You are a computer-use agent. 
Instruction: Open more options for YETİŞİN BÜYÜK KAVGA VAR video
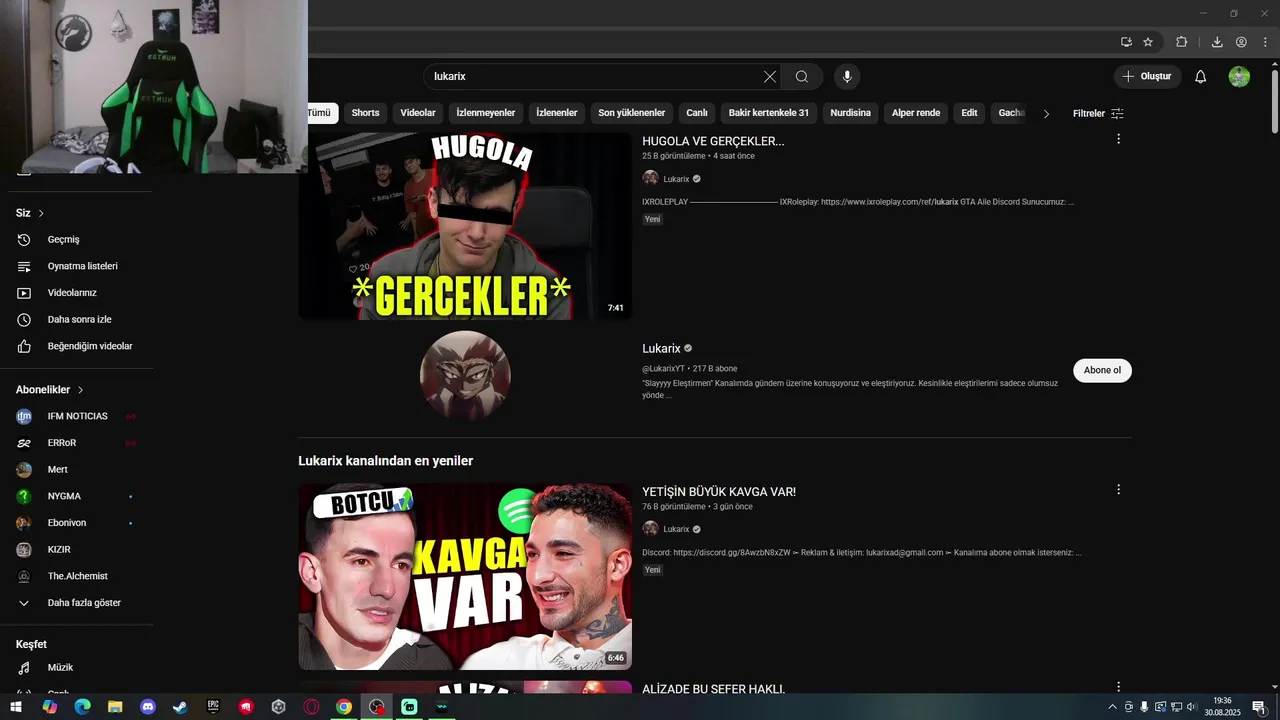(1118, 490)
